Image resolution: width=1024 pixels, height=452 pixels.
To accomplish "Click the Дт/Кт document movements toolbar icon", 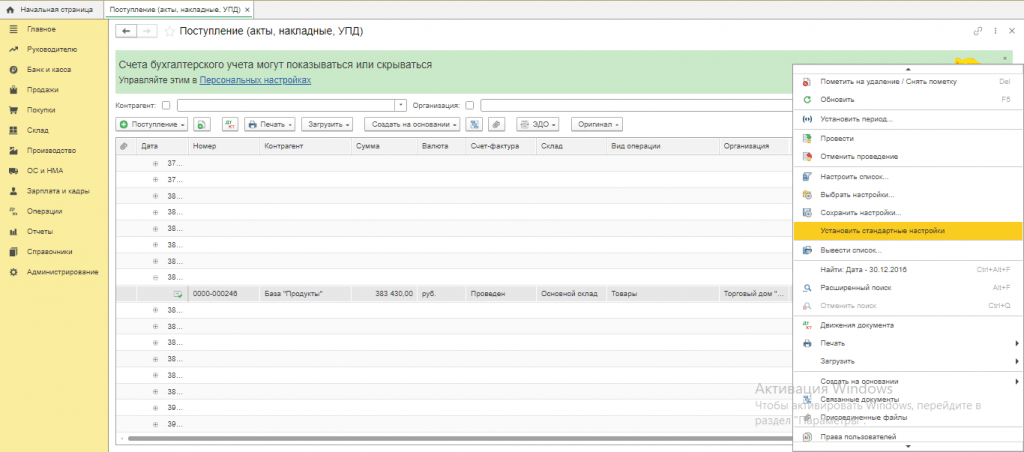I will [229, 125].
